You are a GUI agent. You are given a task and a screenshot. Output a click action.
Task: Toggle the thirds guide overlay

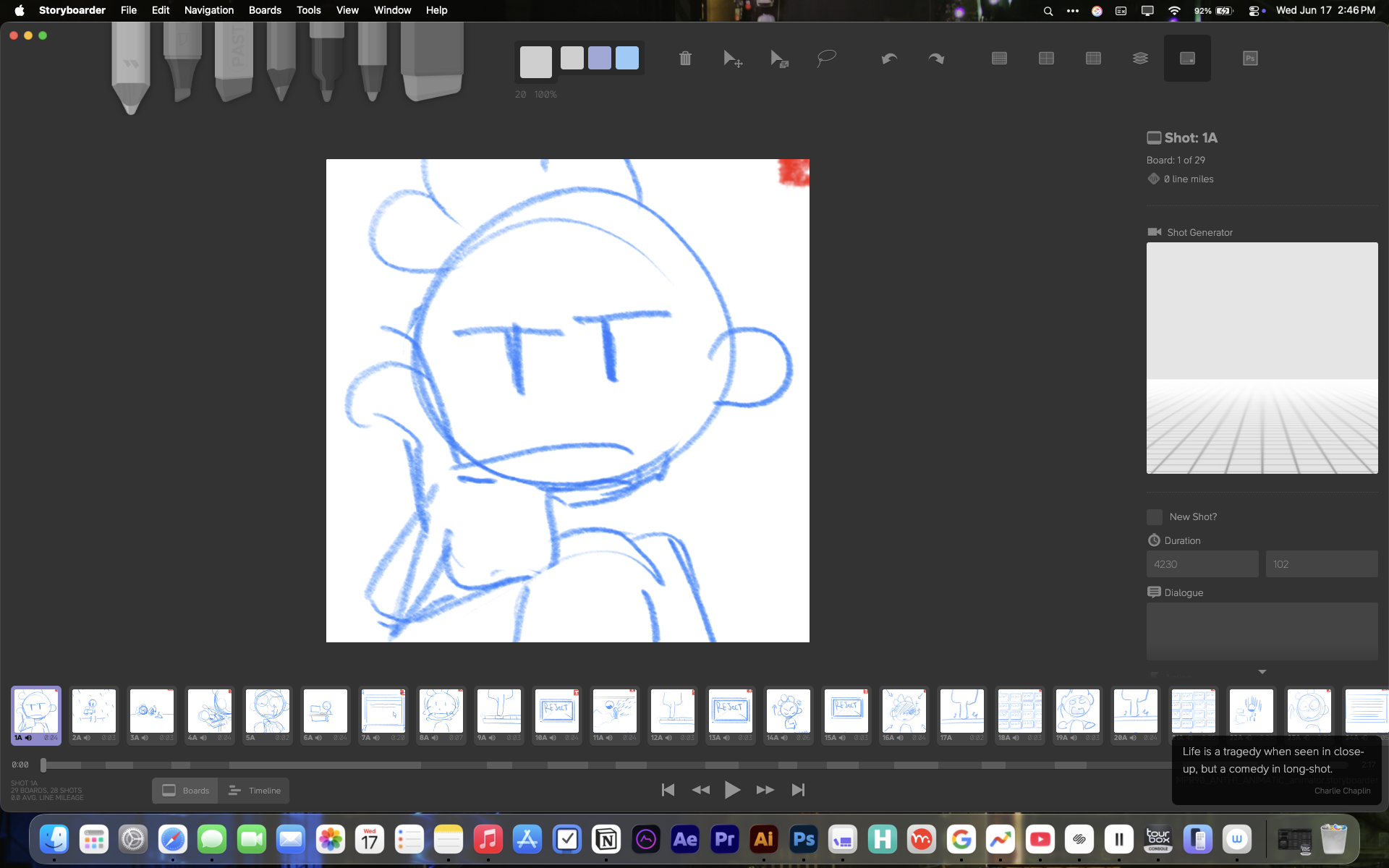(x=1093, y=59)
